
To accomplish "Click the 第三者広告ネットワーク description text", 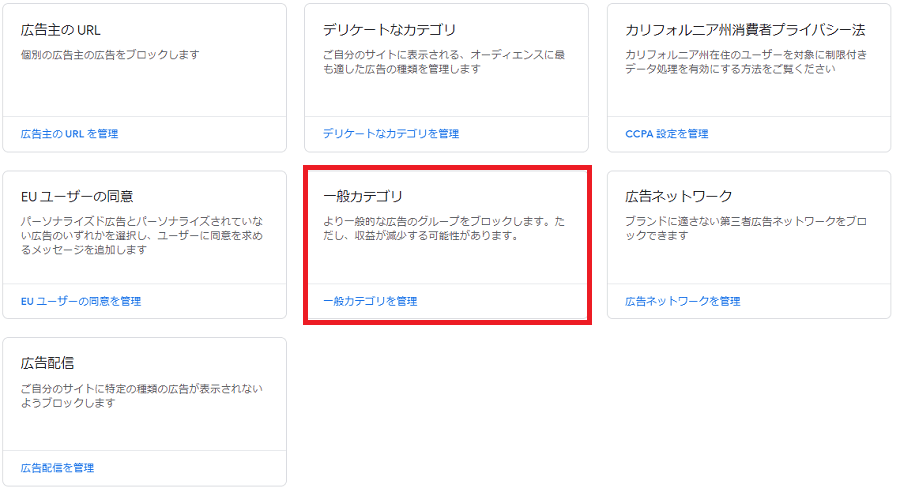I will coord(746,228).
